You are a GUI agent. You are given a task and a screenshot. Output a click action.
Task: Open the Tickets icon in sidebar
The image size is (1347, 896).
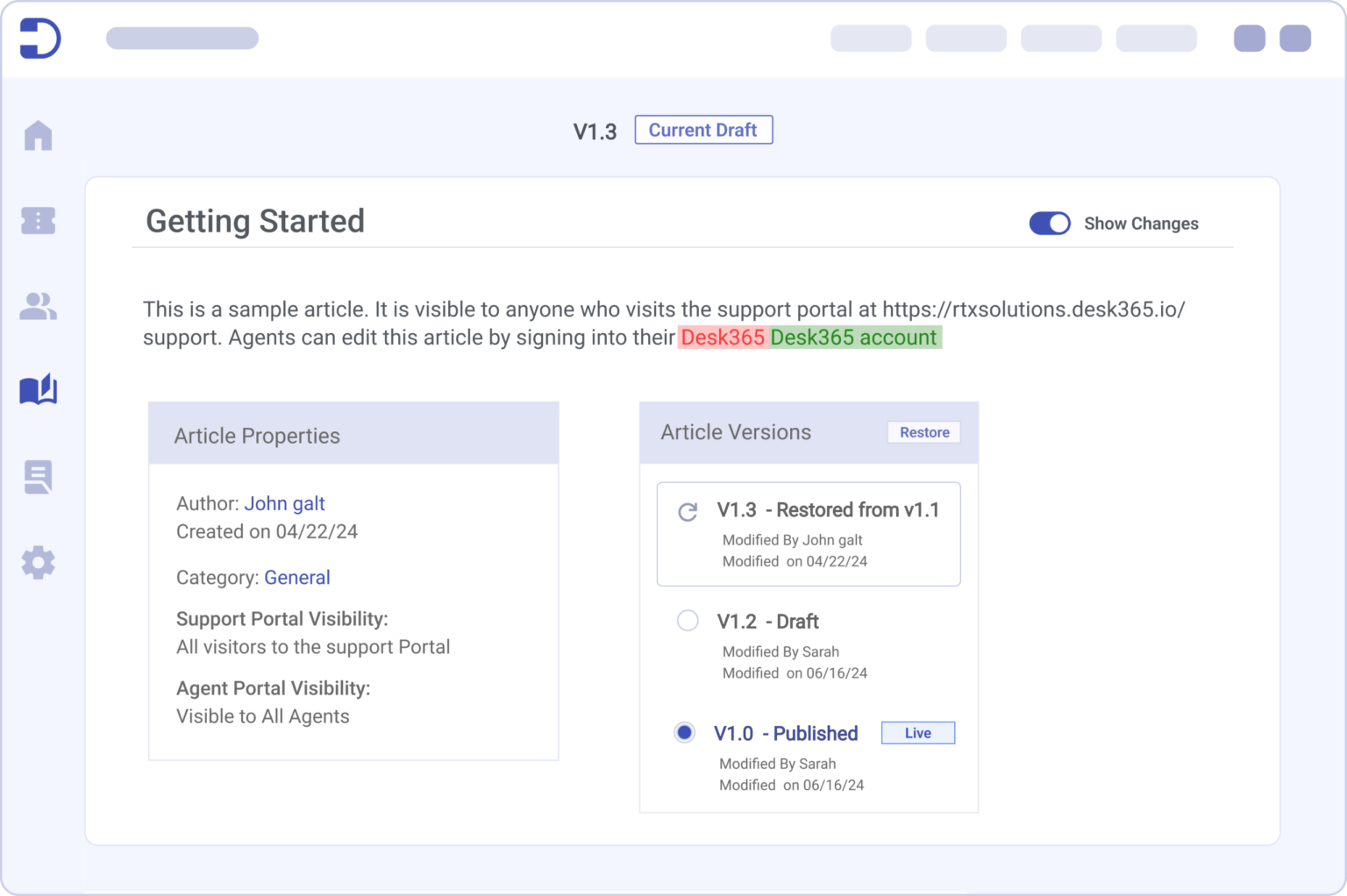38,221
